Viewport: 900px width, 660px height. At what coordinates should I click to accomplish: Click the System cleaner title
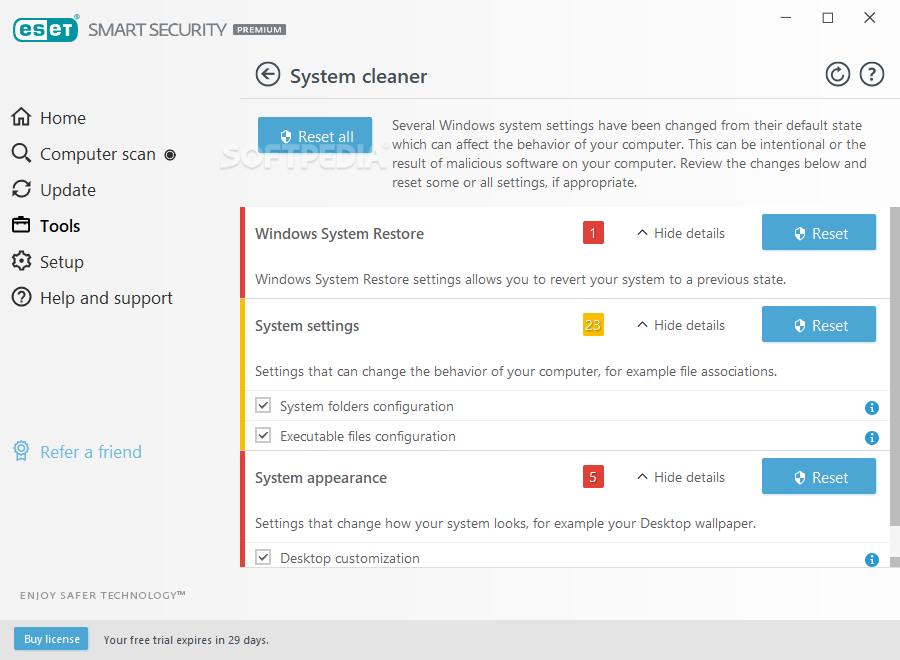click(358, 76)
